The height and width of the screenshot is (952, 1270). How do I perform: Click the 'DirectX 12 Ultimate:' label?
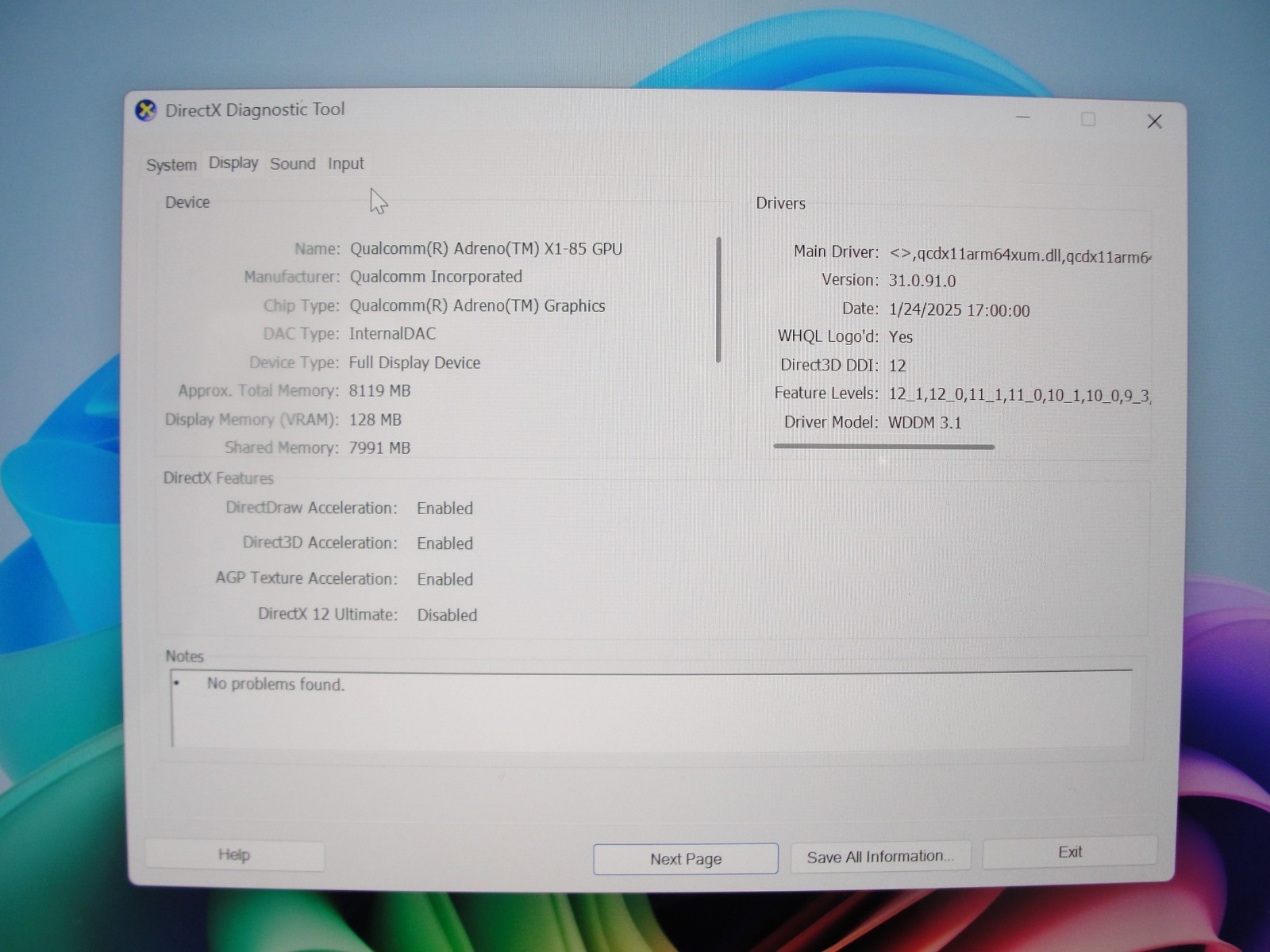[327, 614]
